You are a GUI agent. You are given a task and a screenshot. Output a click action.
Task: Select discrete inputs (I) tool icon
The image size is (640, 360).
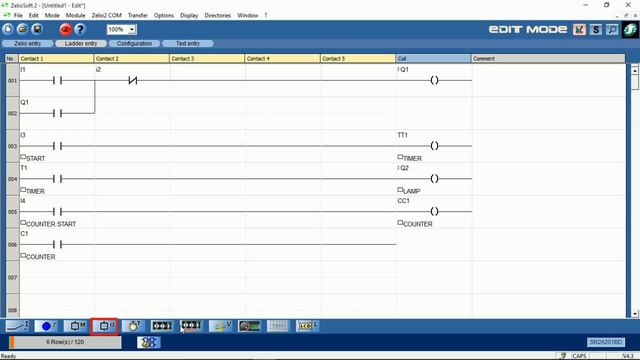pos(17,326)
